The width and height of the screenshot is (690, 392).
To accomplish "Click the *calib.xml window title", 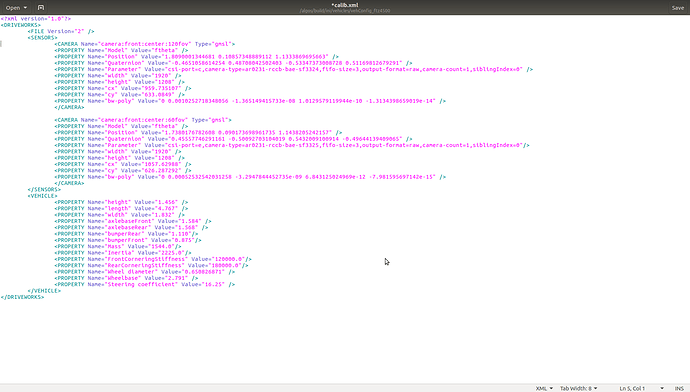I will [345, 5].
